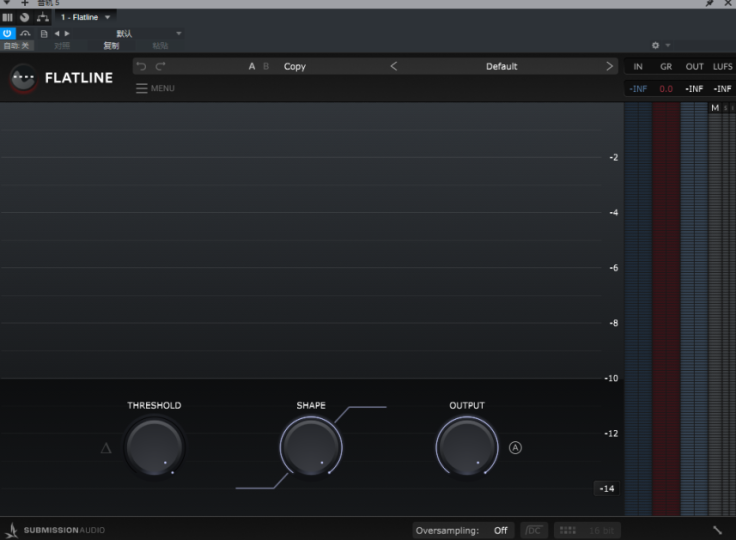Click the Copy button
Screen dimensions: 736x540
point(295,66)
